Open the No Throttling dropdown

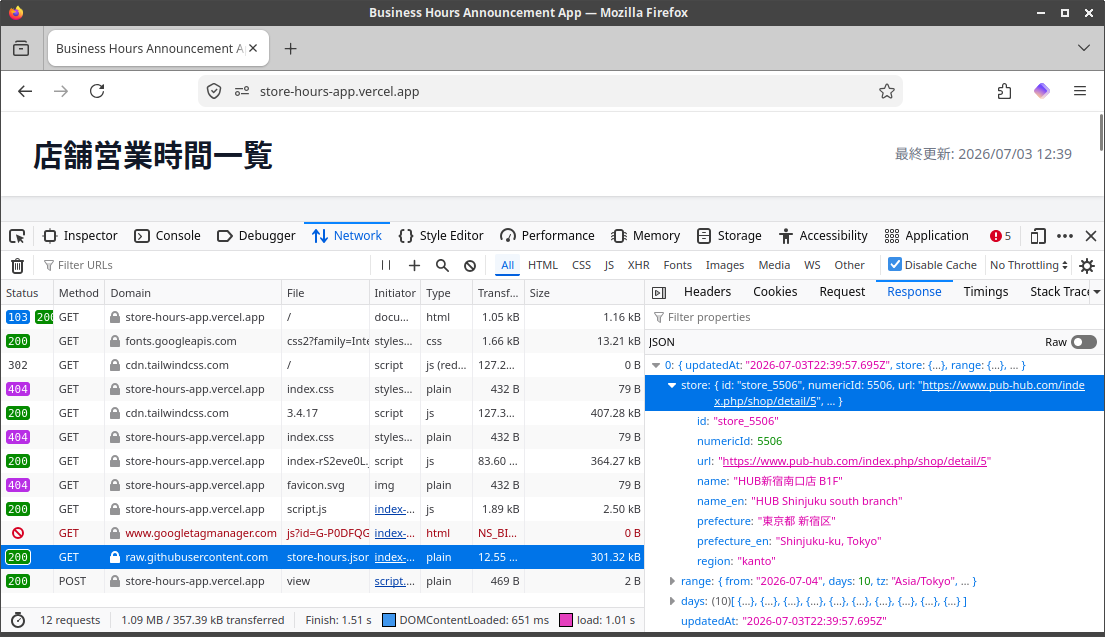pyautogui.click(x=1028, y=266)
